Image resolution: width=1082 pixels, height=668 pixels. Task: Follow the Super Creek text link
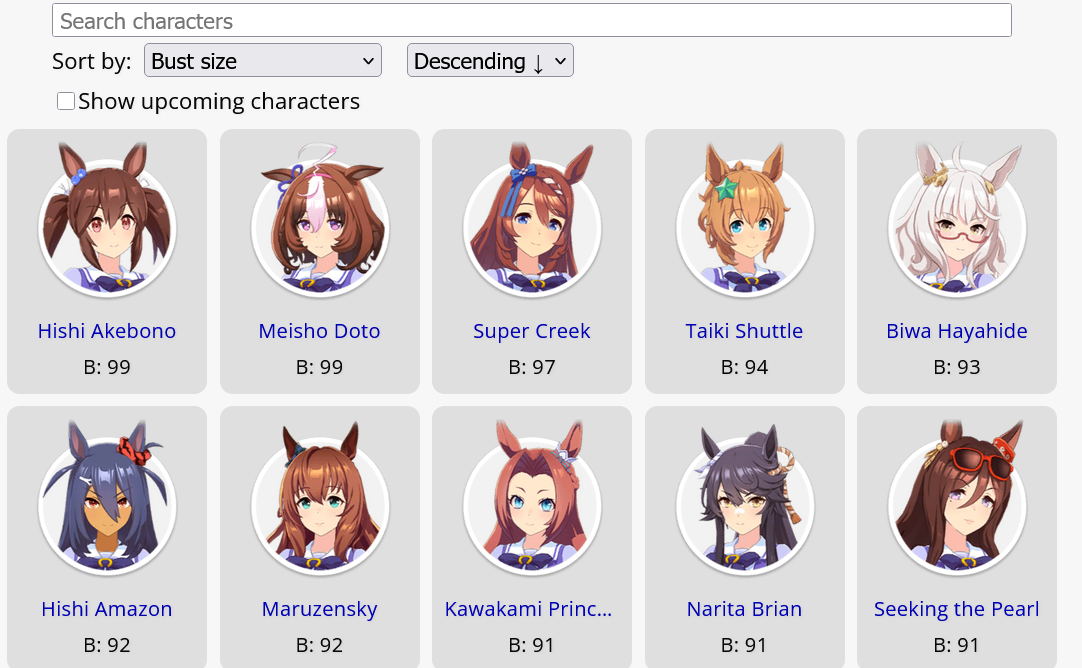coord(532,331)
